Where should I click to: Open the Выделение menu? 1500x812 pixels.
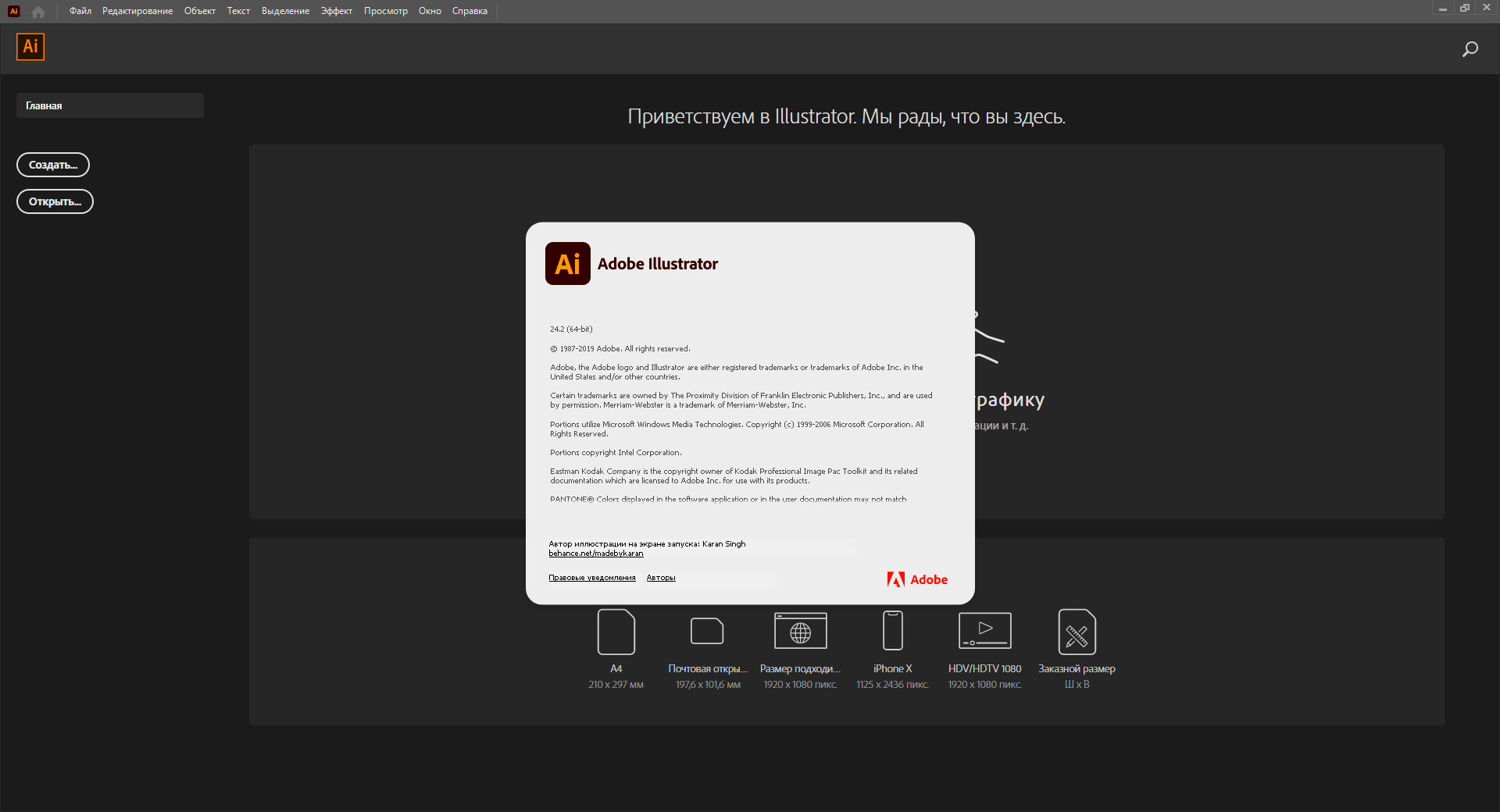coord(285,11)
